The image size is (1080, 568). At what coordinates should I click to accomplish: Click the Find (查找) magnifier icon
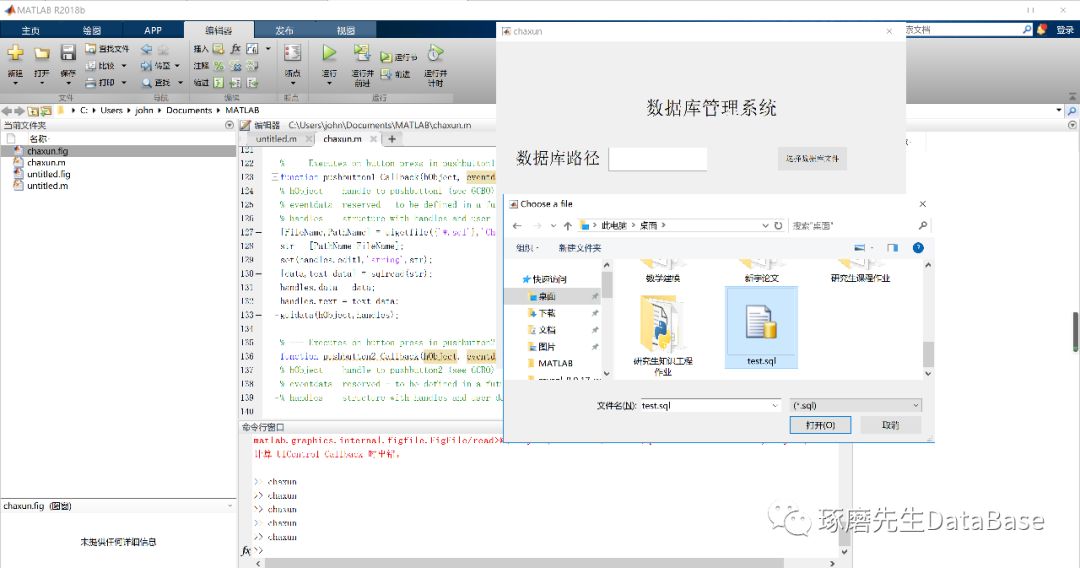click(x=147, y=83)
